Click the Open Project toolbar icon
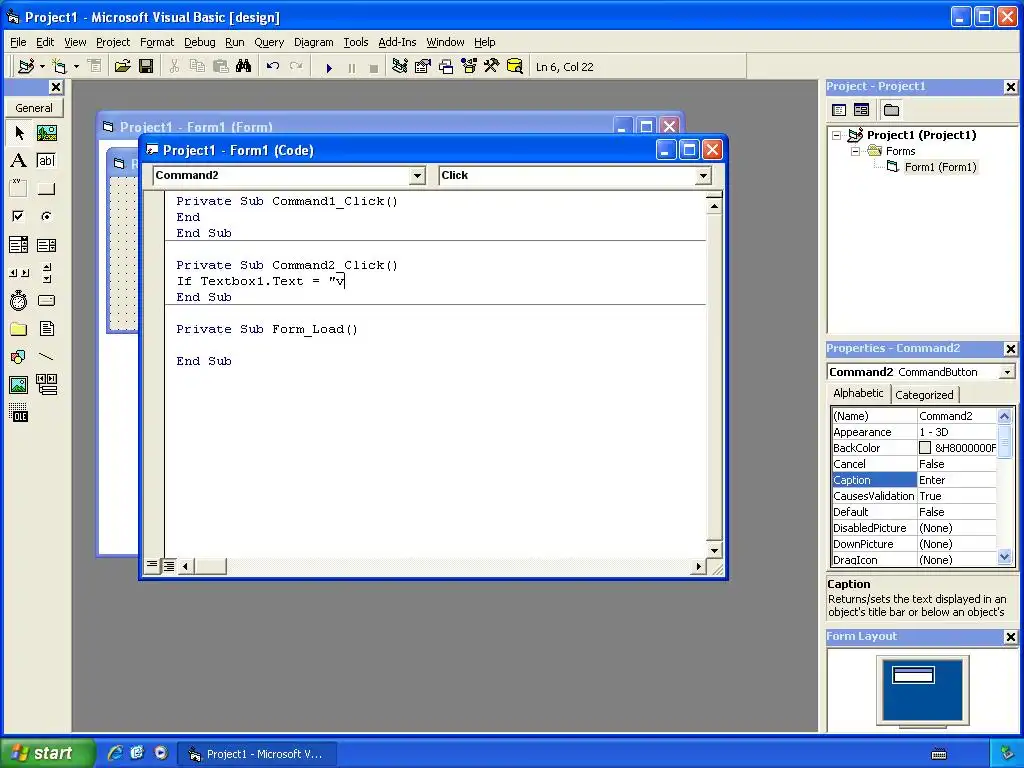 coord(122,67)
